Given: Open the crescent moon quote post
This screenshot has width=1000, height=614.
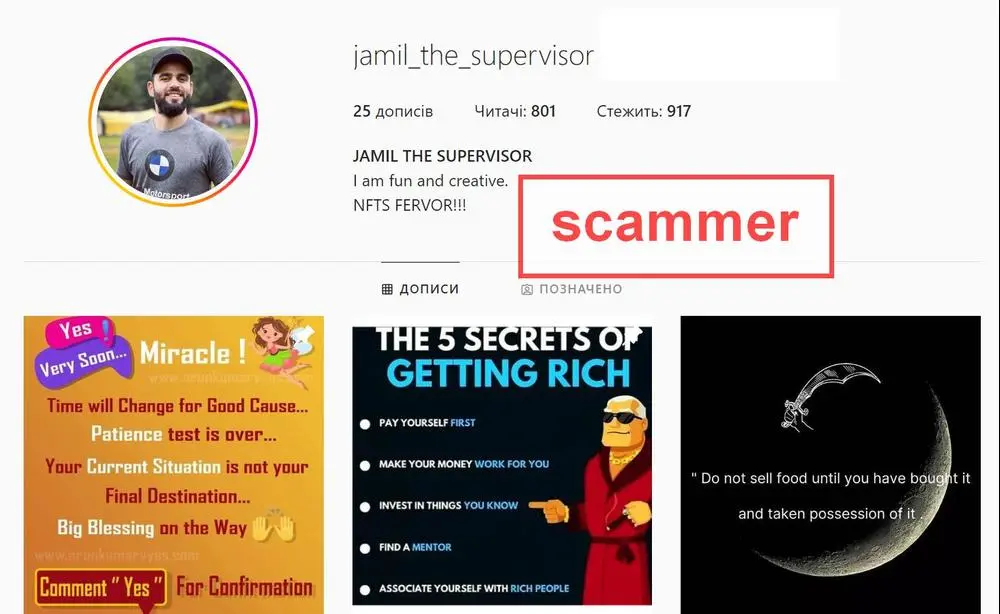Looking at the screenshot, I should [830, 465].
